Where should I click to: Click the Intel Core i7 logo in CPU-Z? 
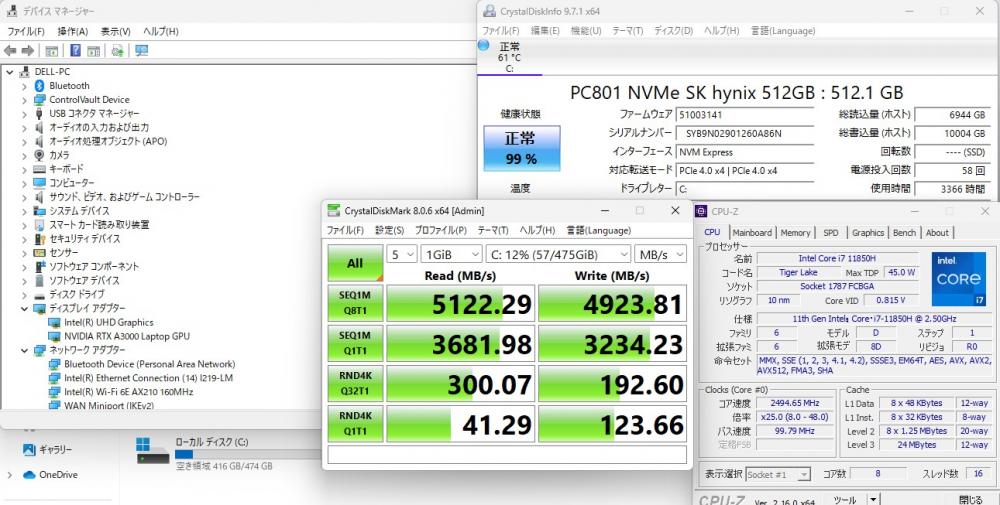(x=959, y=279)
